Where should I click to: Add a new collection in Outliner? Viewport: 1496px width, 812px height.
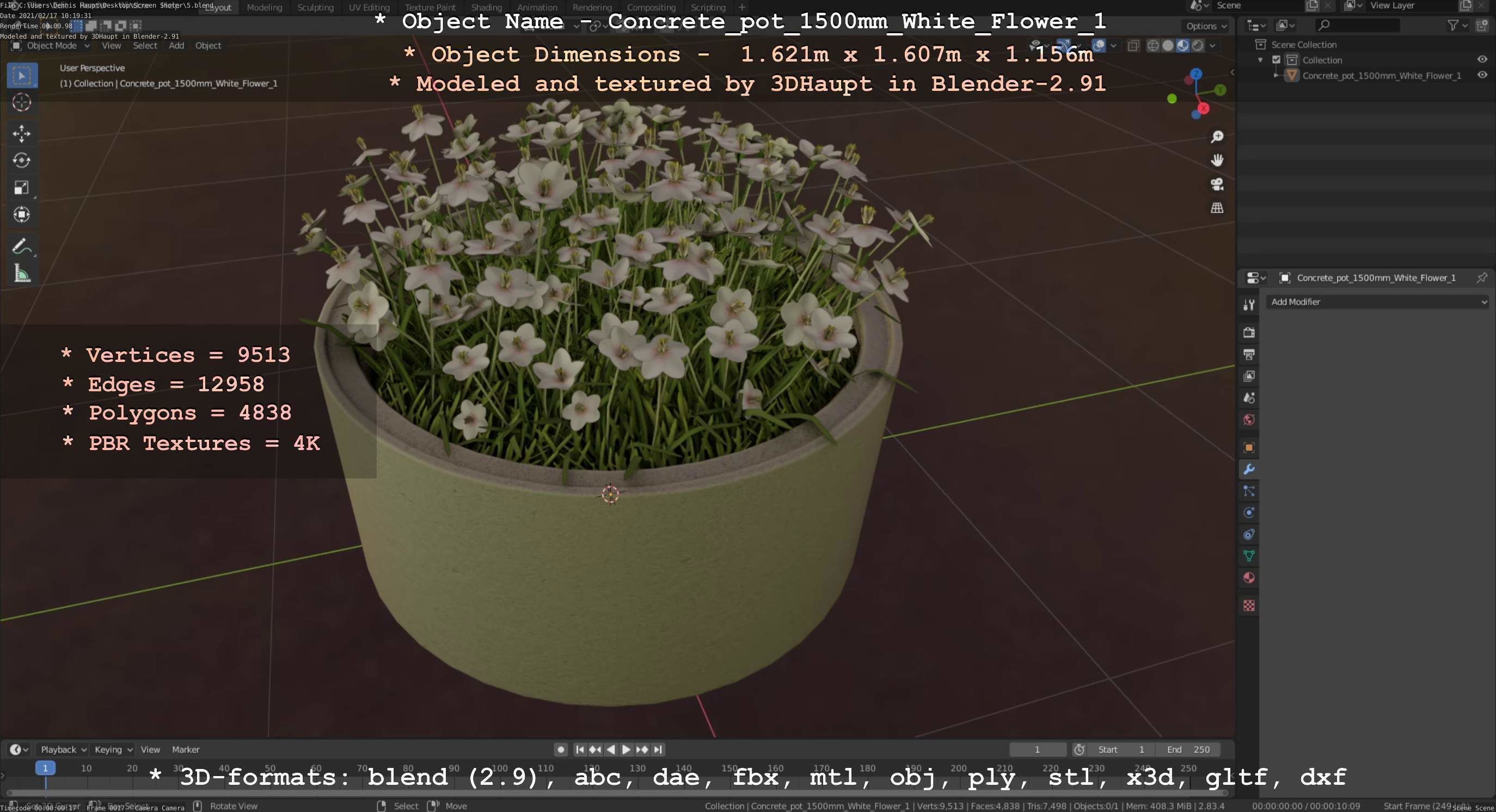click(x=1481, y=25)
